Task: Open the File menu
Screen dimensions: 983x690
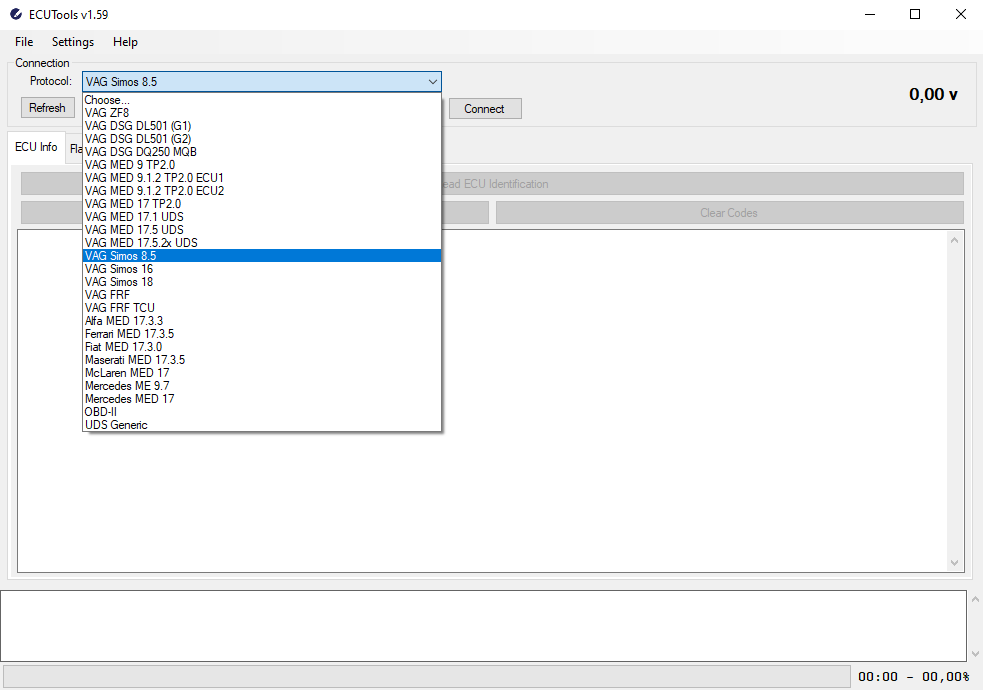Action: point(24,42)
